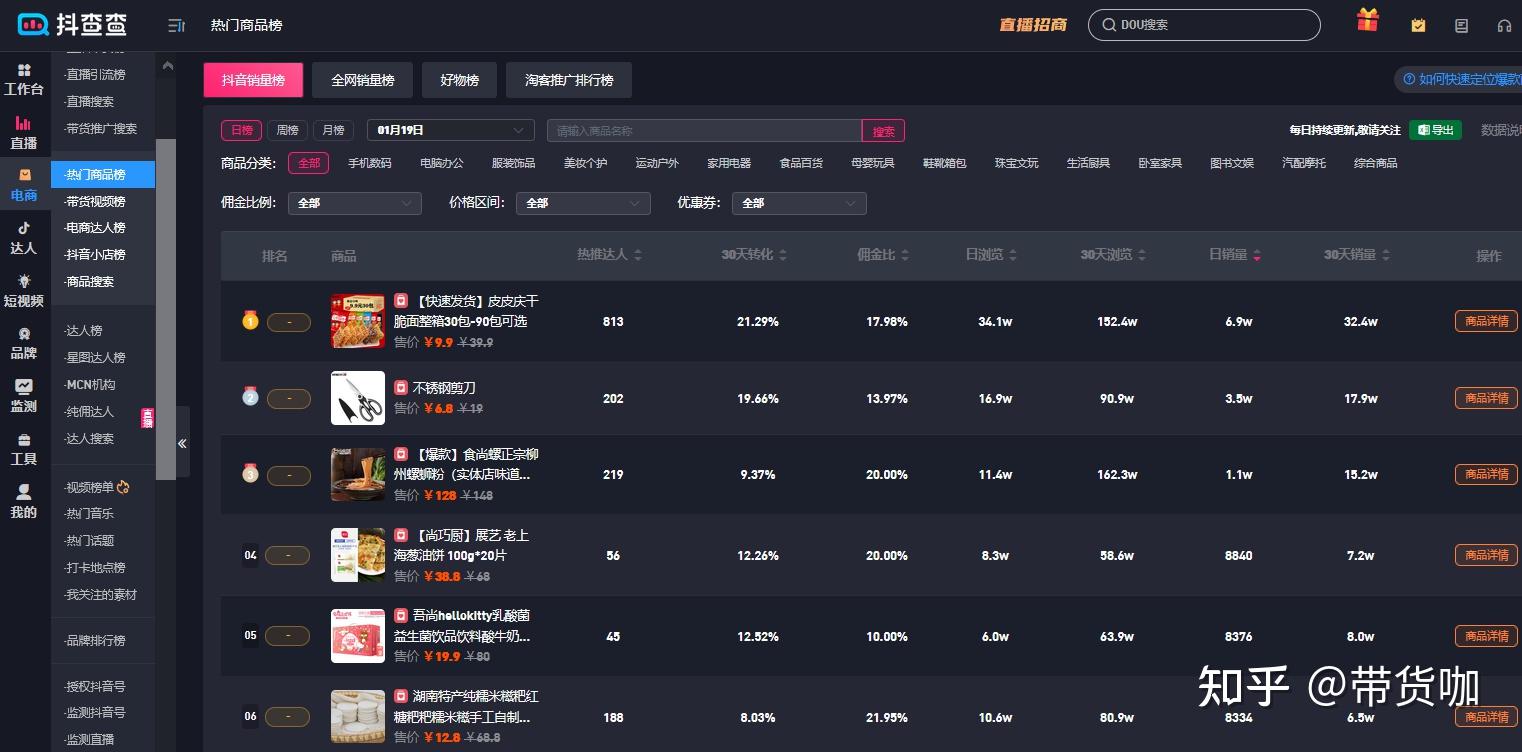The width and height of the screenshot is (1522, 752).
Task: Open the 价格区间 dropdown
Action: click(583, 203)
